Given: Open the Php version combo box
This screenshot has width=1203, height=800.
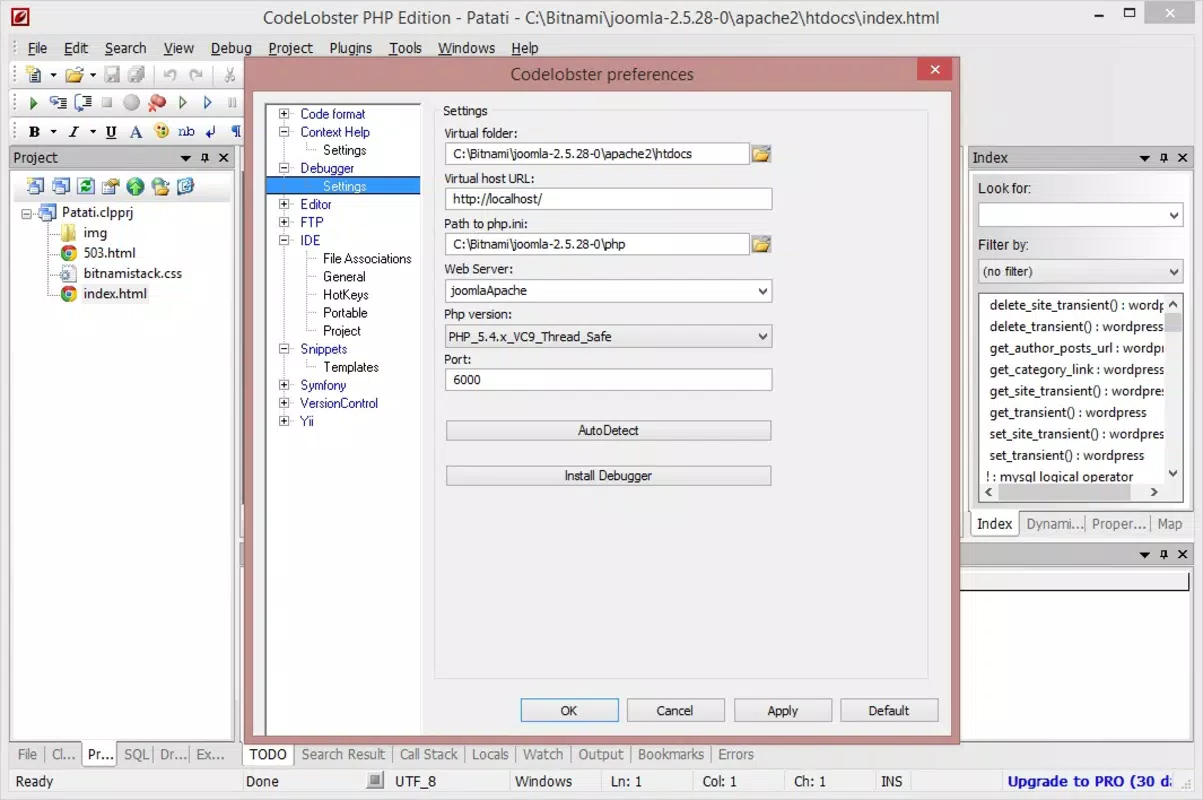Looking at the screenshot, I should (763, 337).
